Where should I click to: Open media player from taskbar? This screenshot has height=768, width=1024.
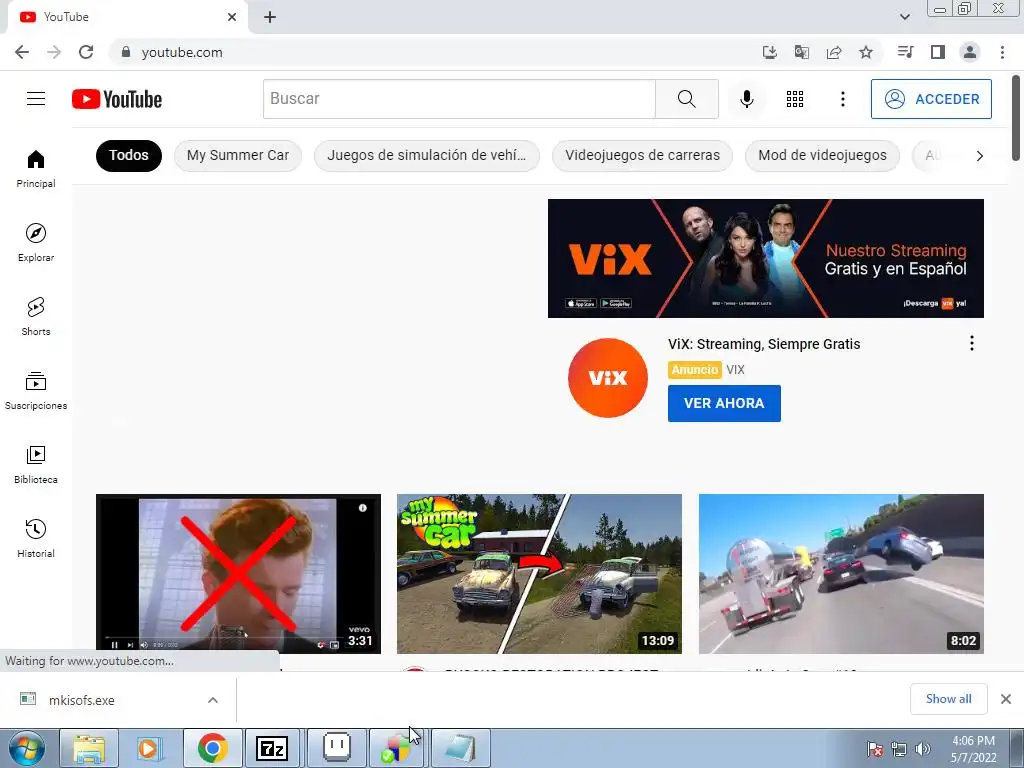pos(149,748)
